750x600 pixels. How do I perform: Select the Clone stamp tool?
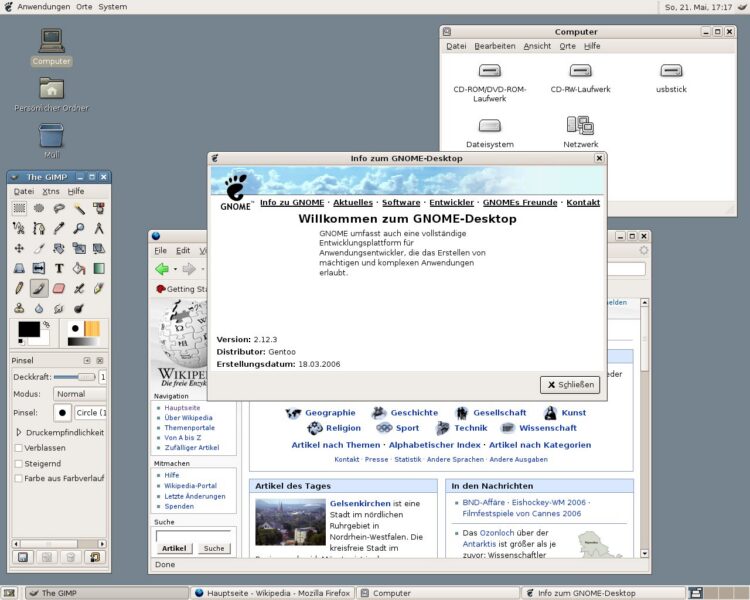(19, 309)
